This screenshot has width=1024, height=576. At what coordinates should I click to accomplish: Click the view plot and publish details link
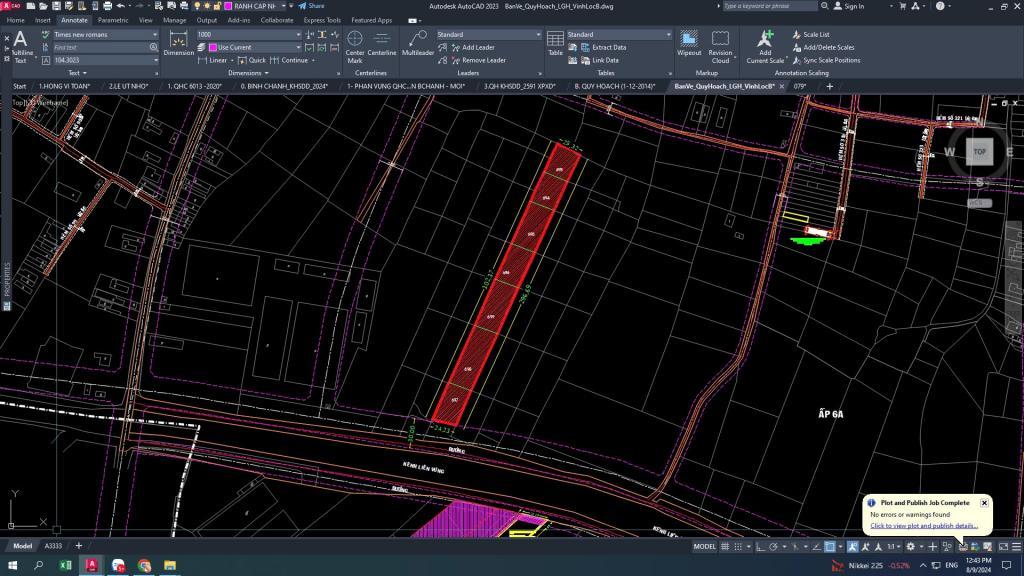[923, 525]
